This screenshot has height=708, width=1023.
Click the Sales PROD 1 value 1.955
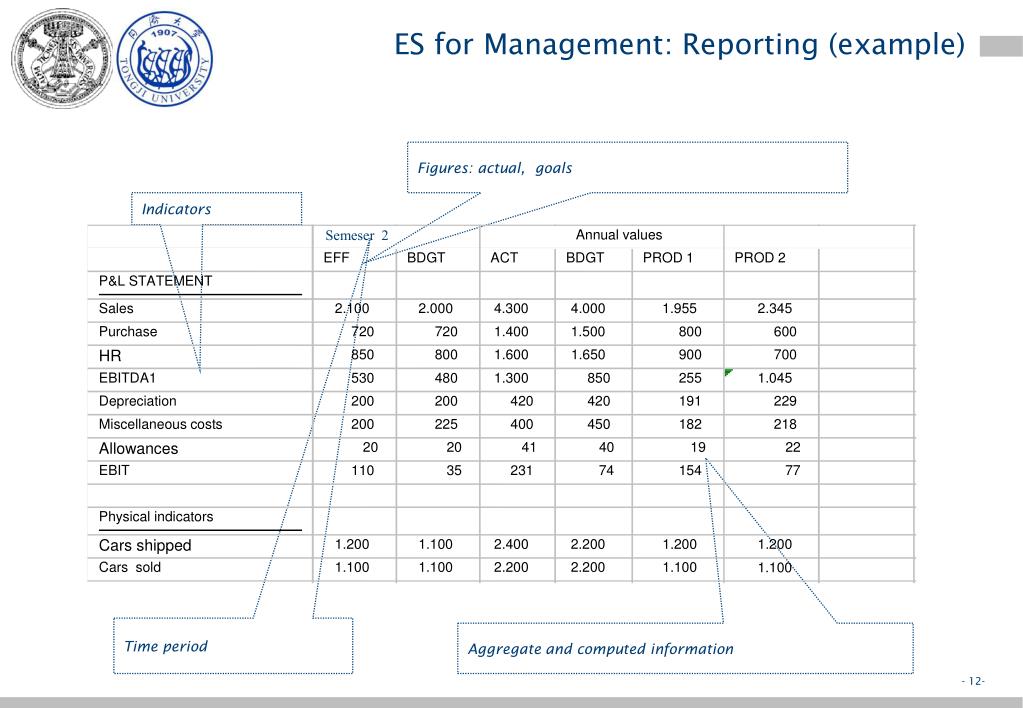pyautogui.click(x=680, y=309)
